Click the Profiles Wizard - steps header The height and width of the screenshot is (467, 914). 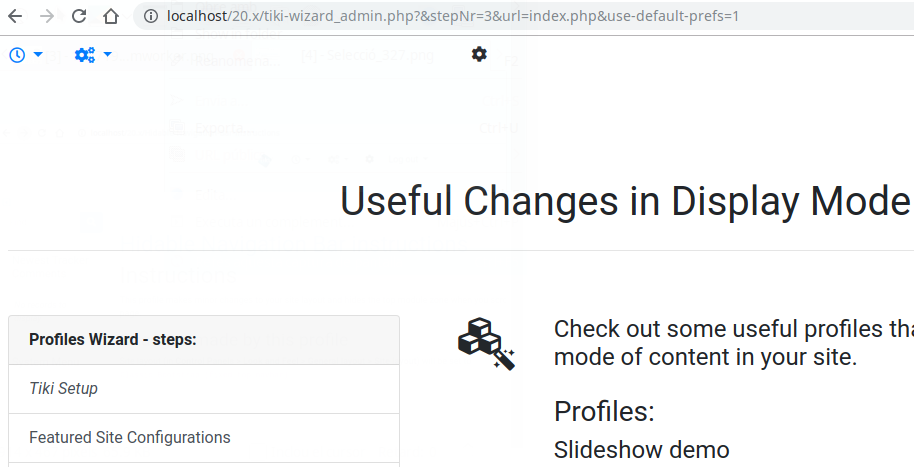[204, 340]
